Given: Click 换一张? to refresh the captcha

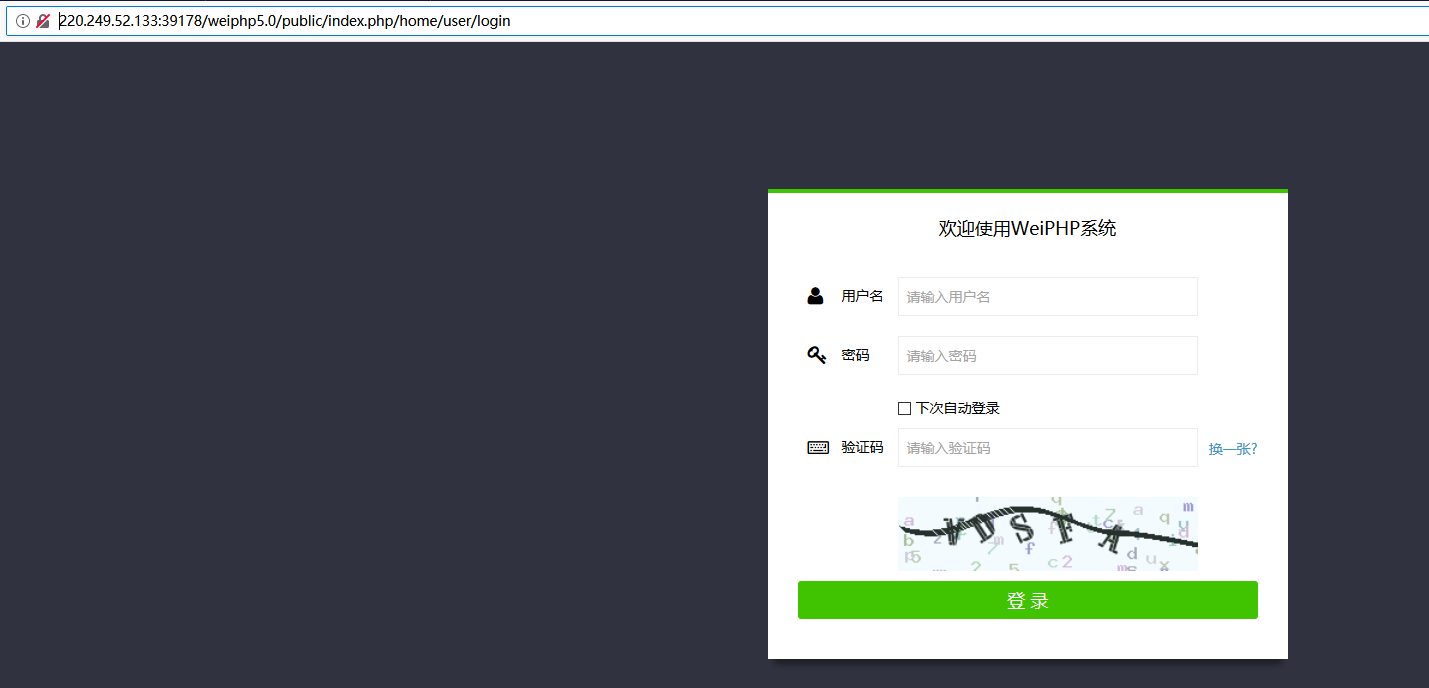Looking at the screenshot, I should (x=1232, y=448).
